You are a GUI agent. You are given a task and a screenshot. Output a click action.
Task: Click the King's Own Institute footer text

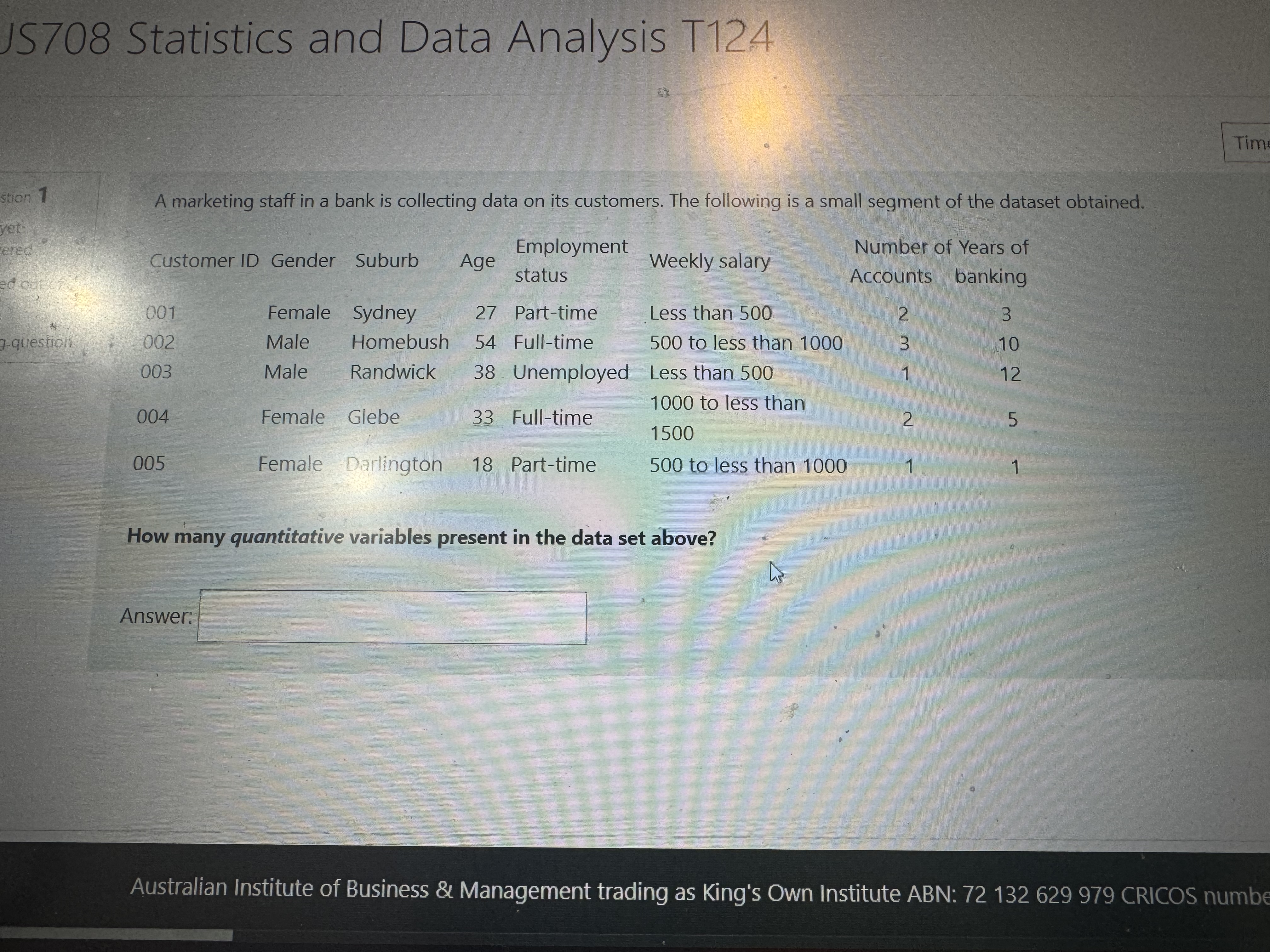(x=802, y=893)
